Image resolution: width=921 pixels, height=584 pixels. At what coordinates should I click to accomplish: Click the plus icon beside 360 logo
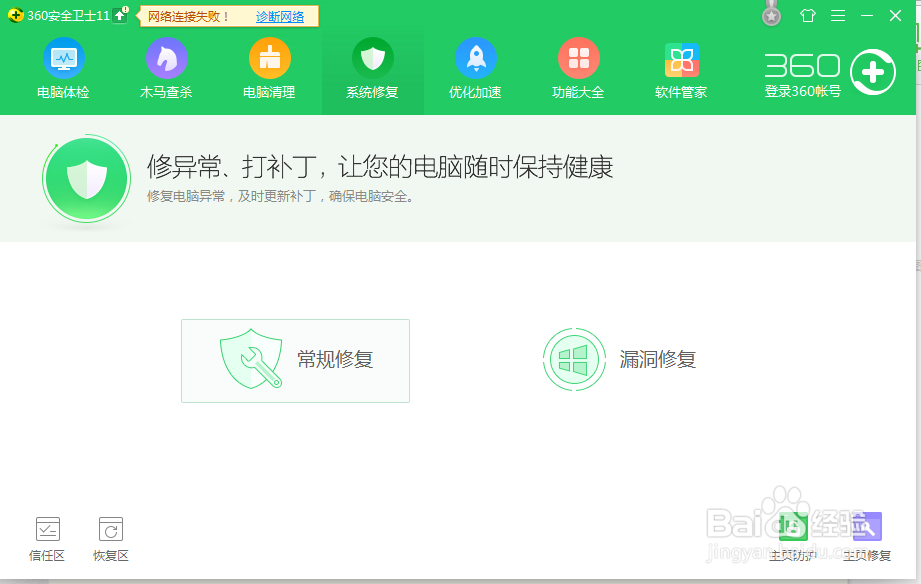point(875,71)
